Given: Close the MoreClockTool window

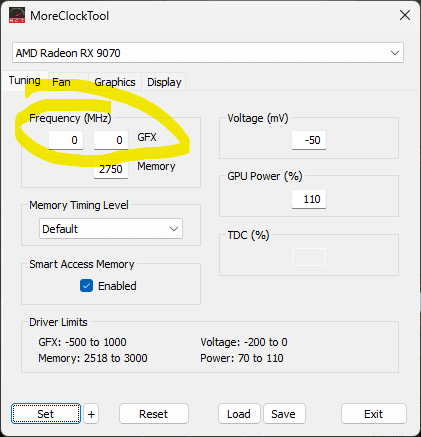Looking at the screenshot, I should [x=405, y=15].
